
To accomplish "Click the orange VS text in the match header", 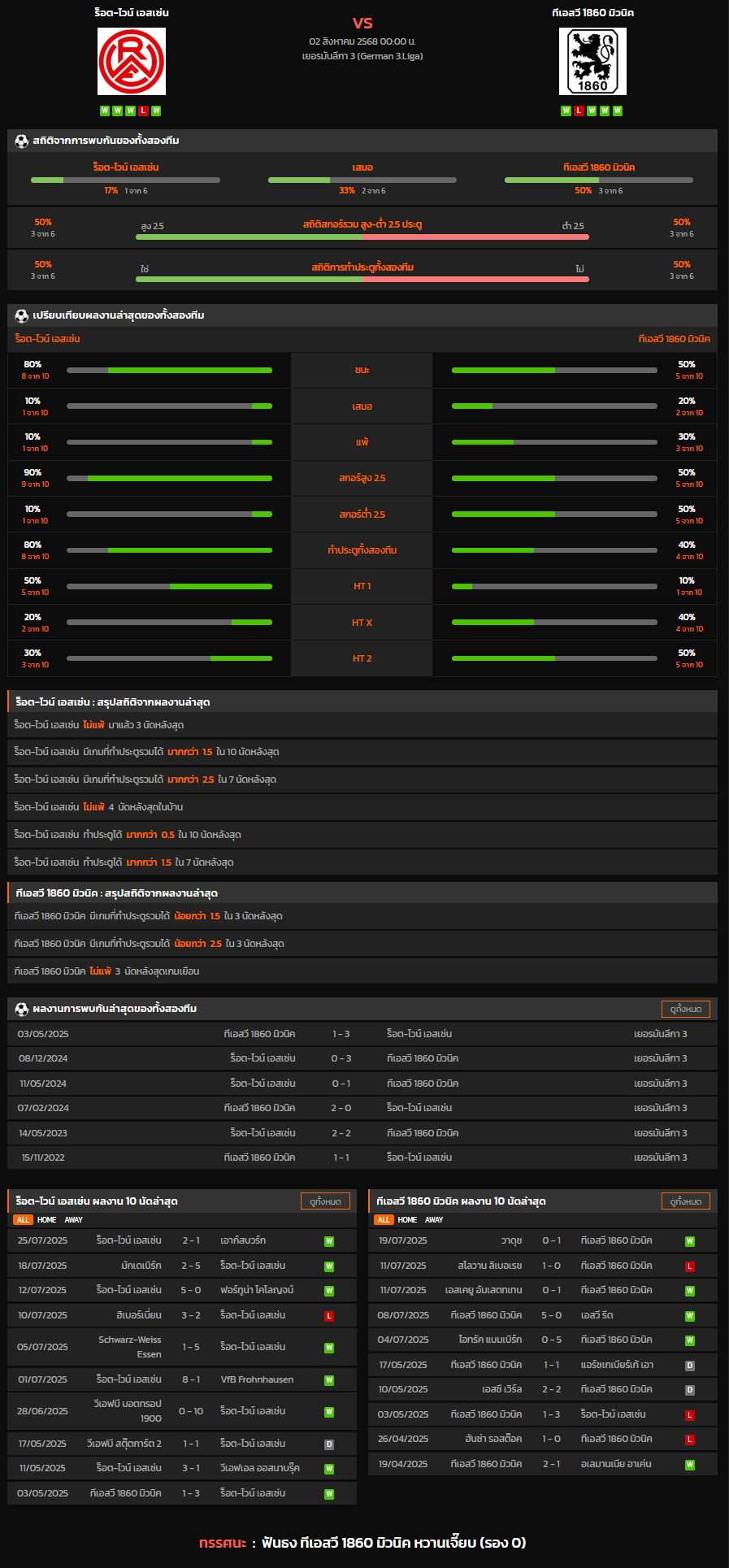I will click(362, 23).
